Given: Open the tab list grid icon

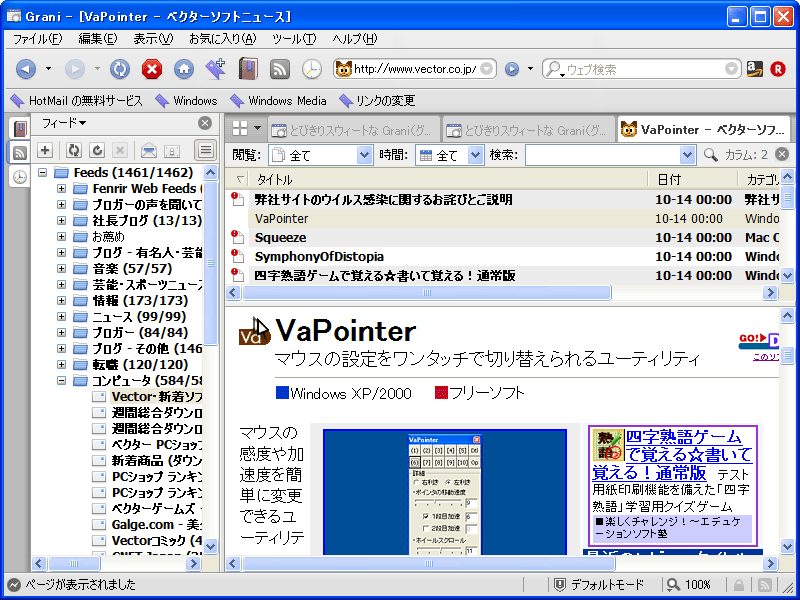Looking at the screenshot, I should pyautogui.click(x=240, y=129).
